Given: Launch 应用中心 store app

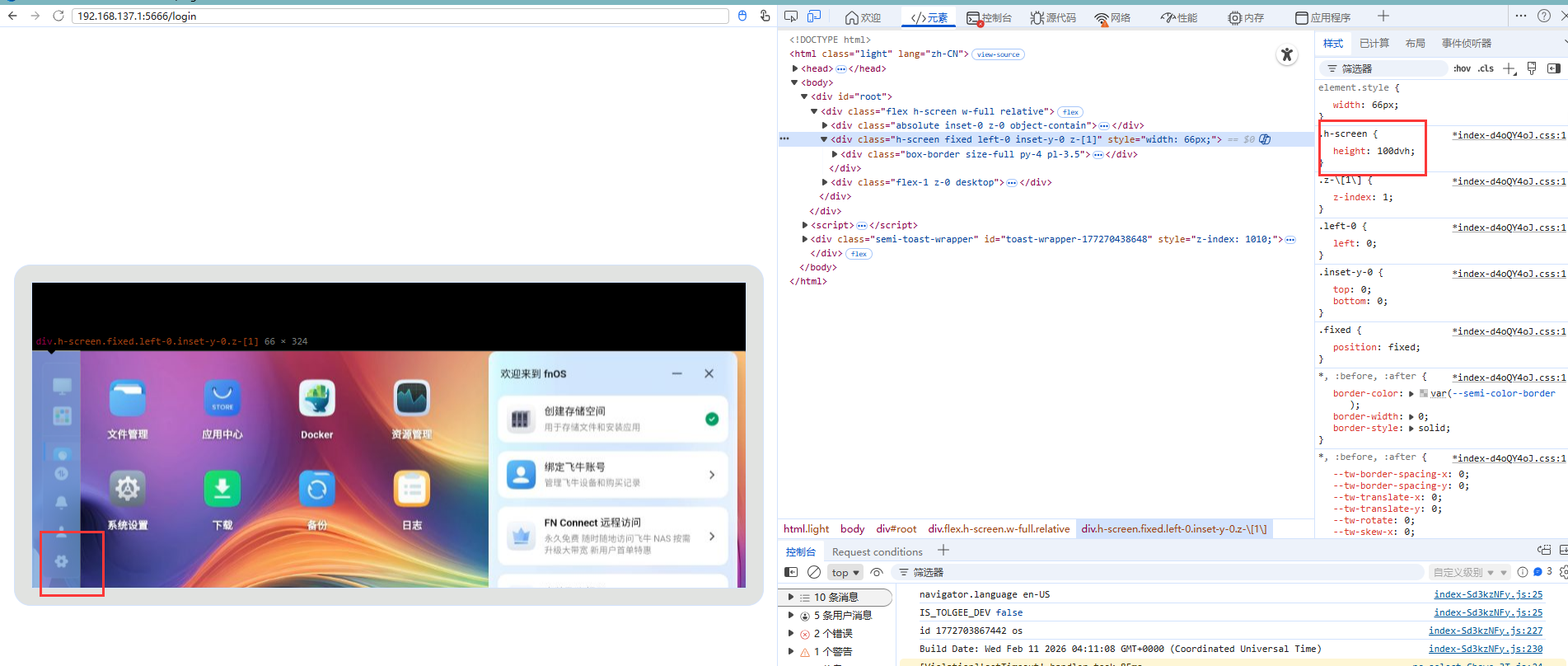Looking at the screenshot, I should pyautogui.click(x=222, y=400).
